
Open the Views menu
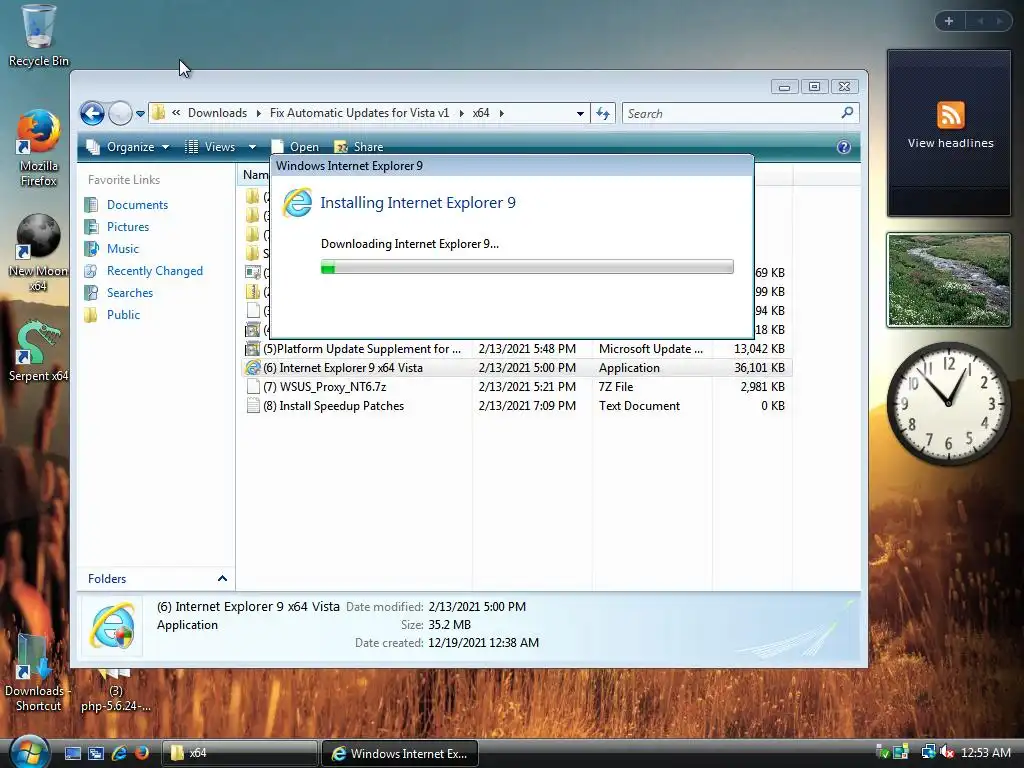210,147
